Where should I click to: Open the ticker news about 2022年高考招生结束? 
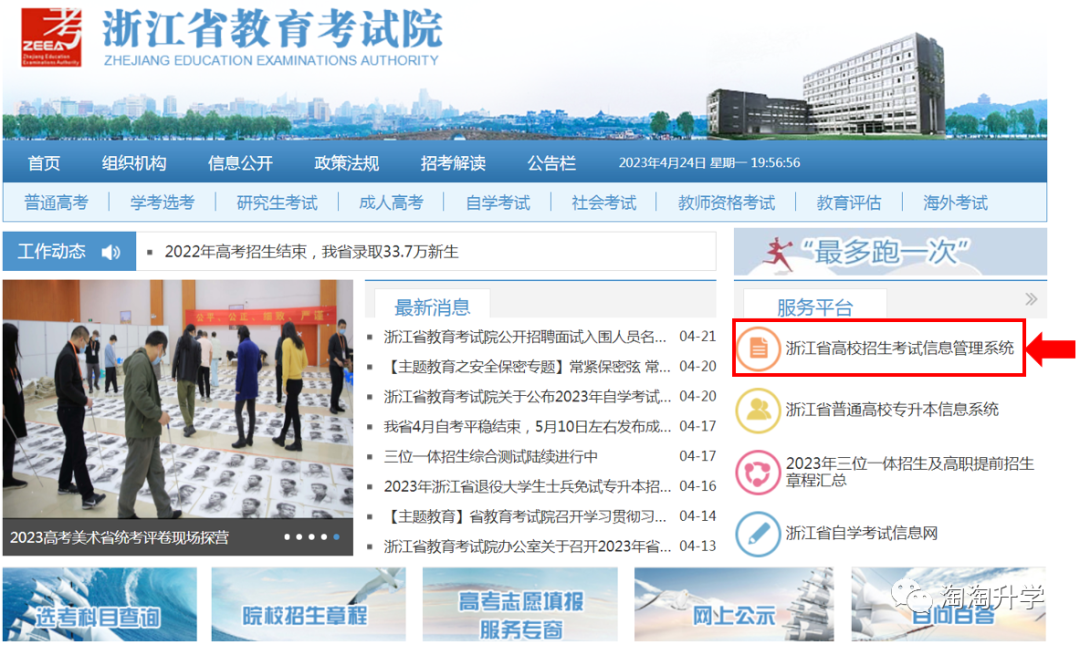click(311, 252)
